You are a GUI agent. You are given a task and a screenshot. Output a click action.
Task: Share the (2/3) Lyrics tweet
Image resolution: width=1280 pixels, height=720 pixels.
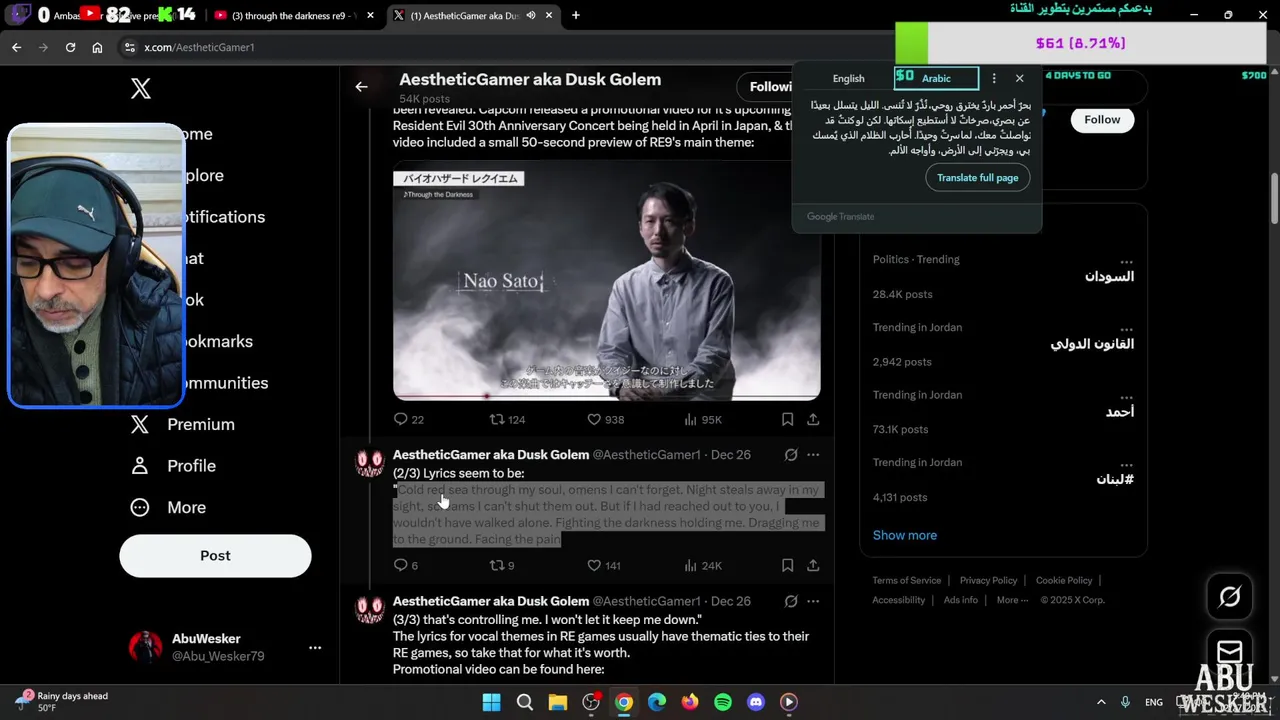coord(813,565)
